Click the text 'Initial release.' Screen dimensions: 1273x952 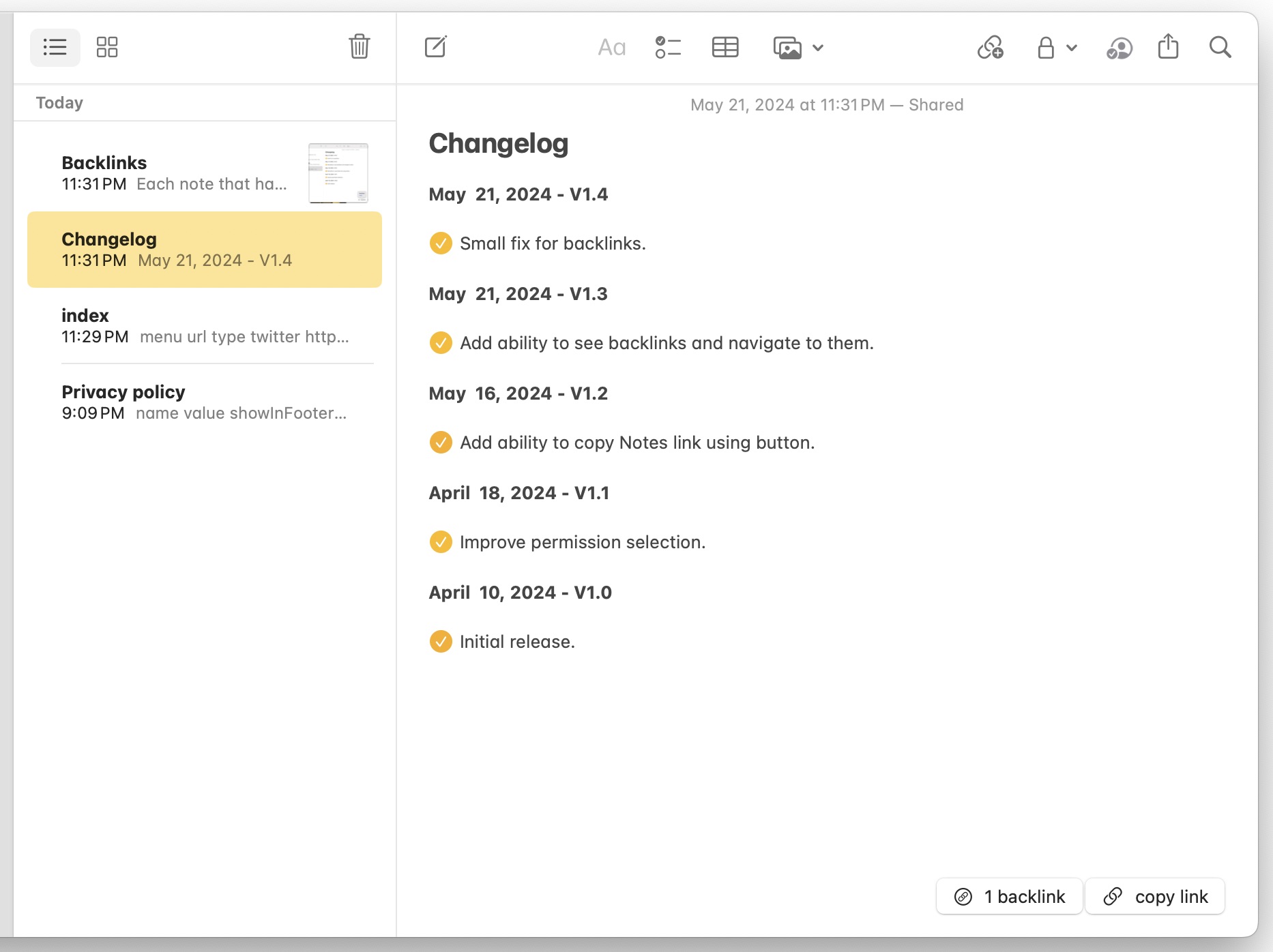click(x=518, y=642)
